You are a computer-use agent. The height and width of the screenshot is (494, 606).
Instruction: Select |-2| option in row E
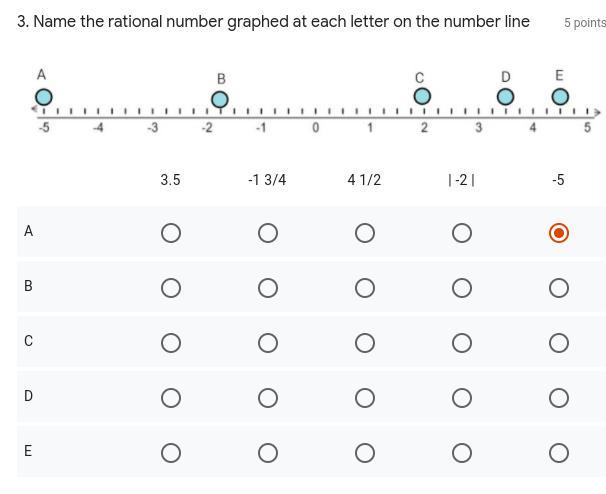point(462,453)
